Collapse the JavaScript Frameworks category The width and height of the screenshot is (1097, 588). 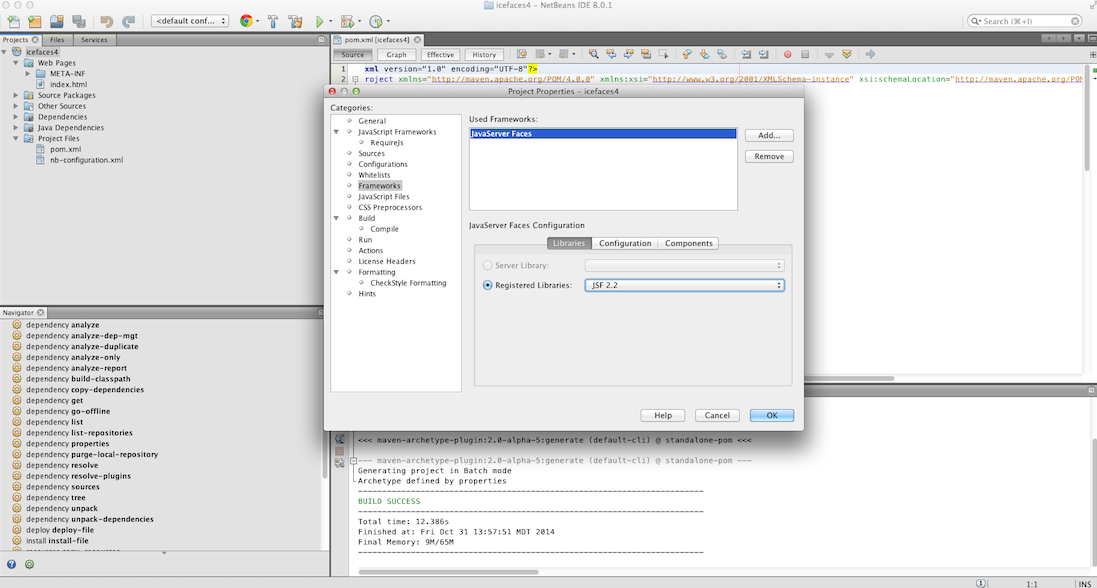337,132
